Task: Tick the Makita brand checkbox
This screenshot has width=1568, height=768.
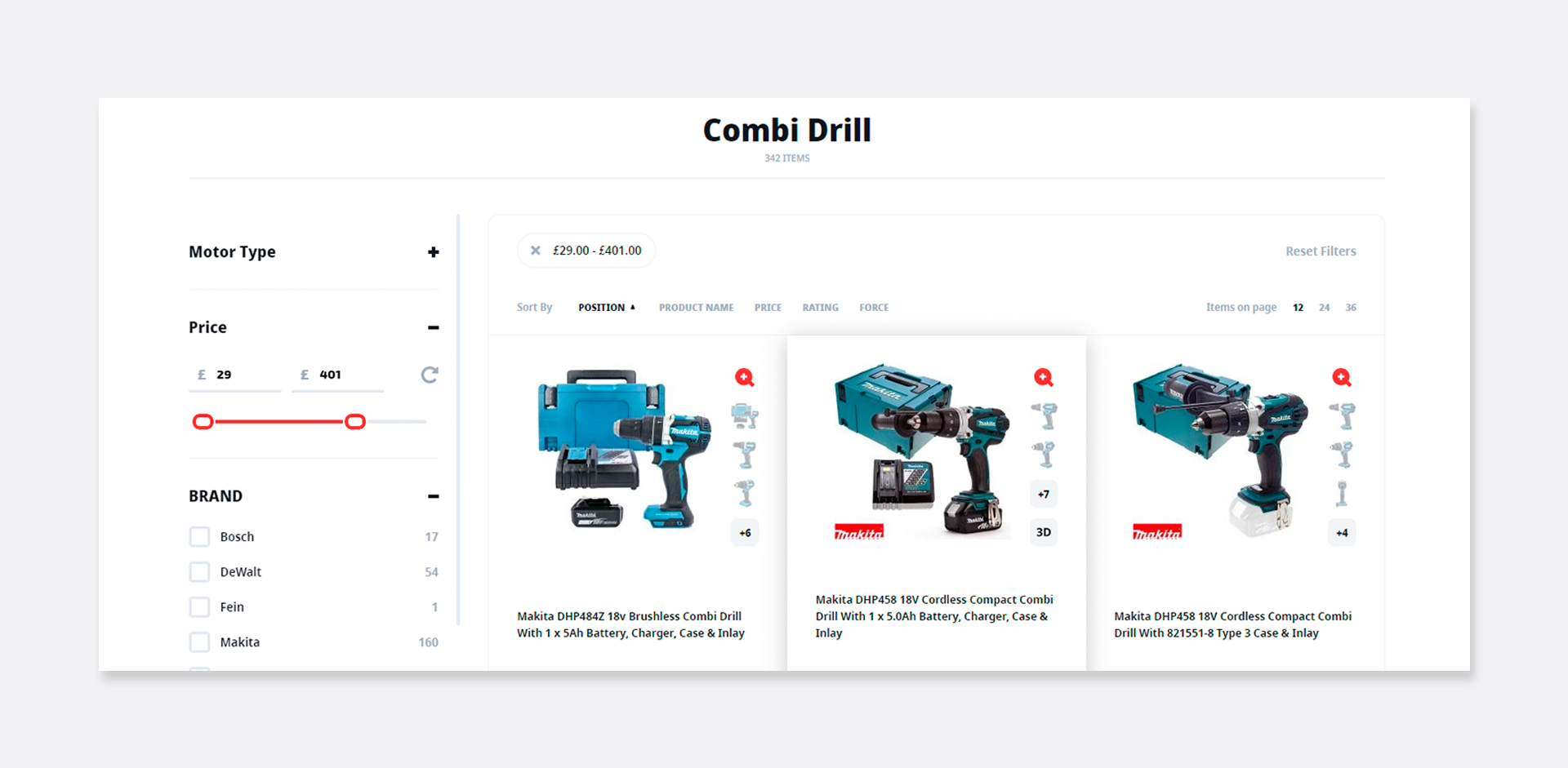Action: click(200, 642)
